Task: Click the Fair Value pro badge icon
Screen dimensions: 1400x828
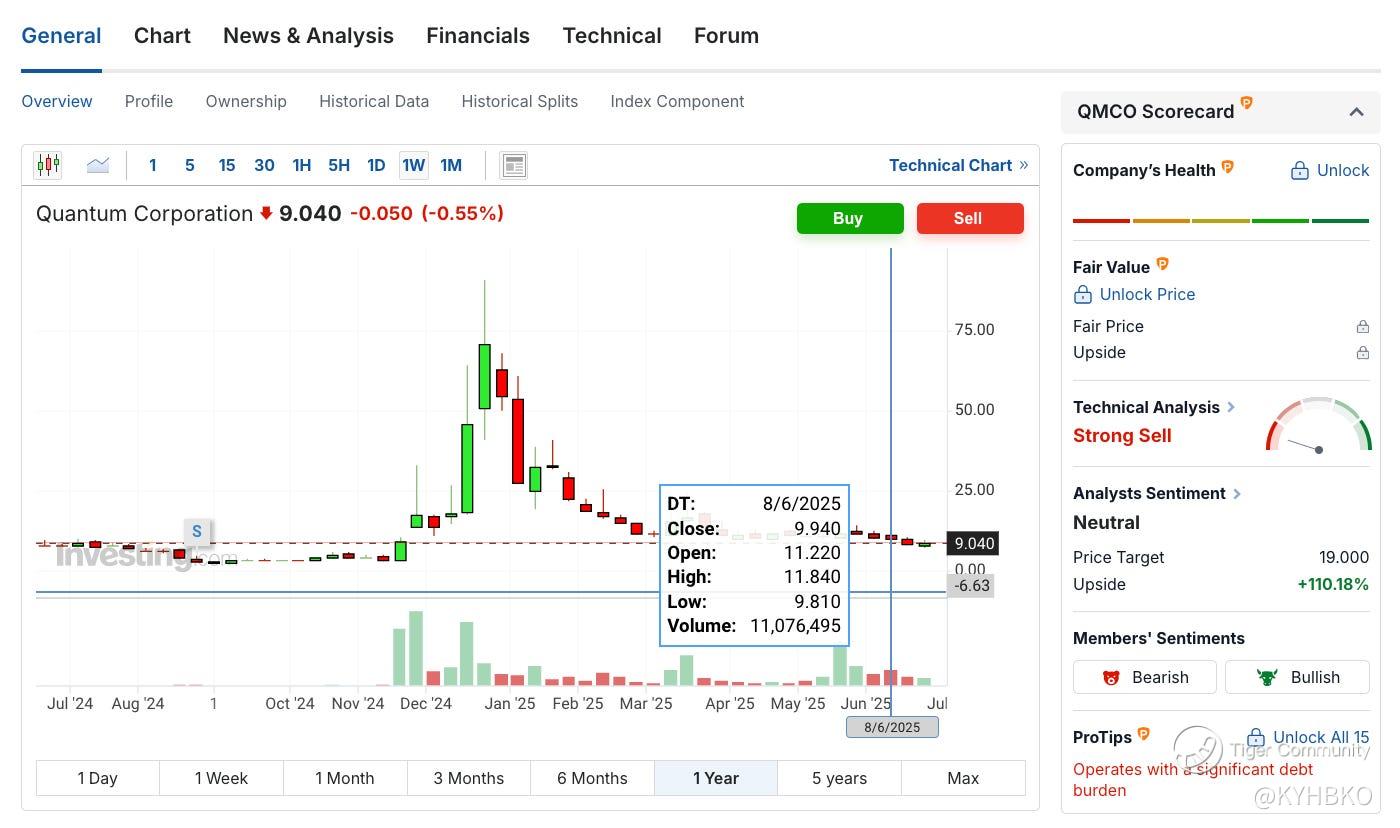Action: point(1162,264)
